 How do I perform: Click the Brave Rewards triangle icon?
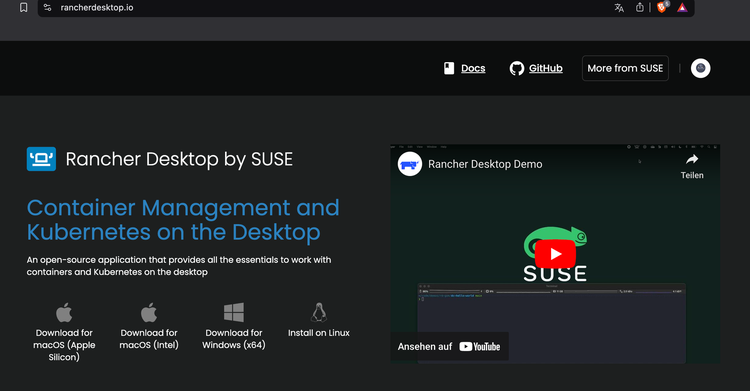(x=682, y=8)
